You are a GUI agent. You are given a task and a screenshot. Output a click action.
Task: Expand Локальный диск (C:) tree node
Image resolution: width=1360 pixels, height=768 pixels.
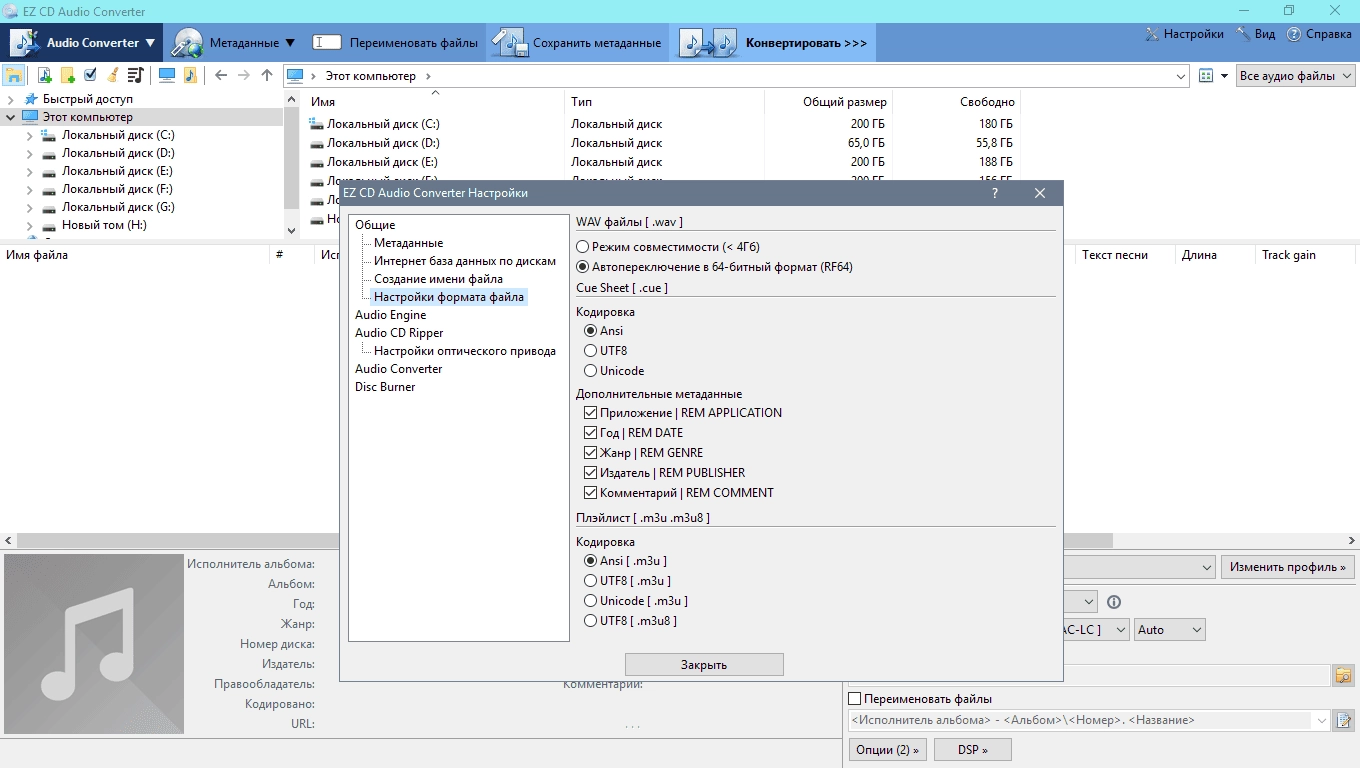[x=30, y=135]
